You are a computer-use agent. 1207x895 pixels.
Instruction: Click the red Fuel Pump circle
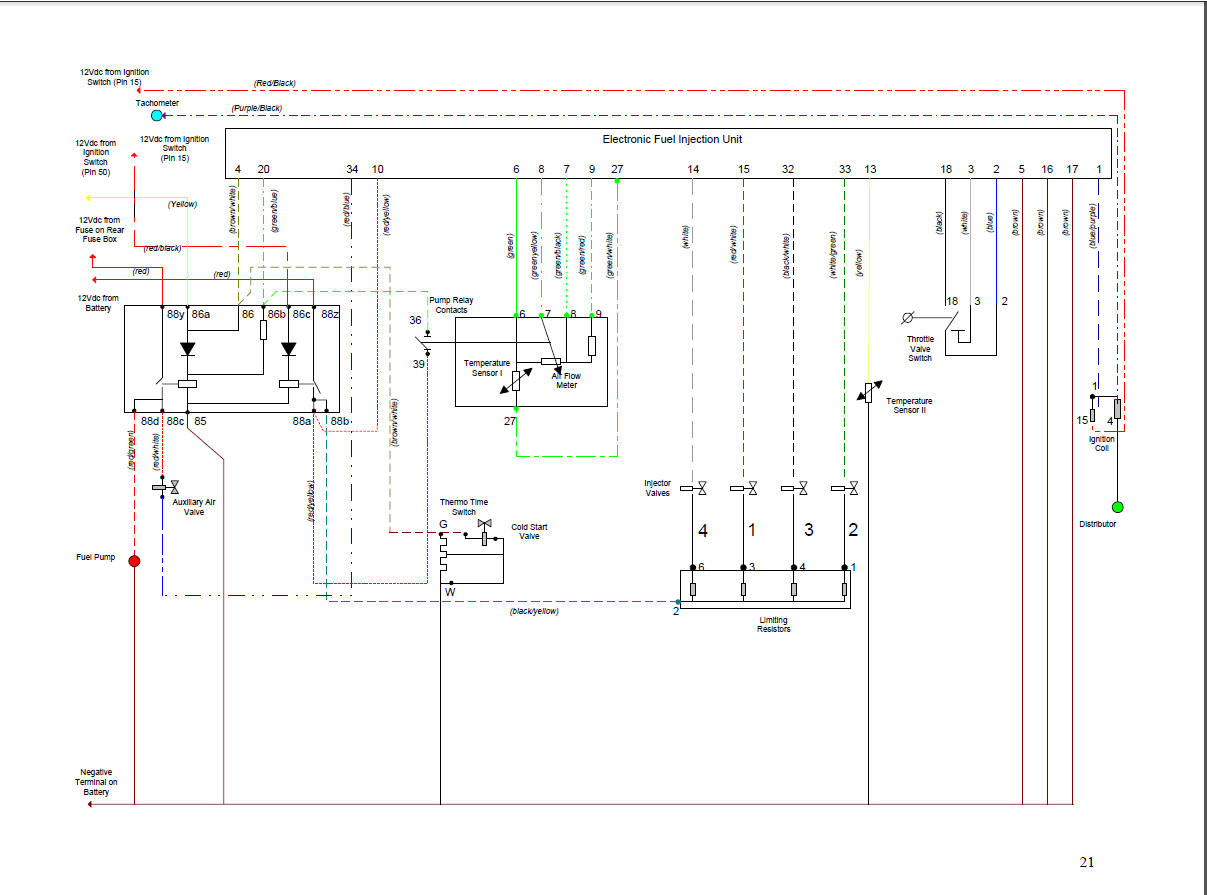point(135,561)
